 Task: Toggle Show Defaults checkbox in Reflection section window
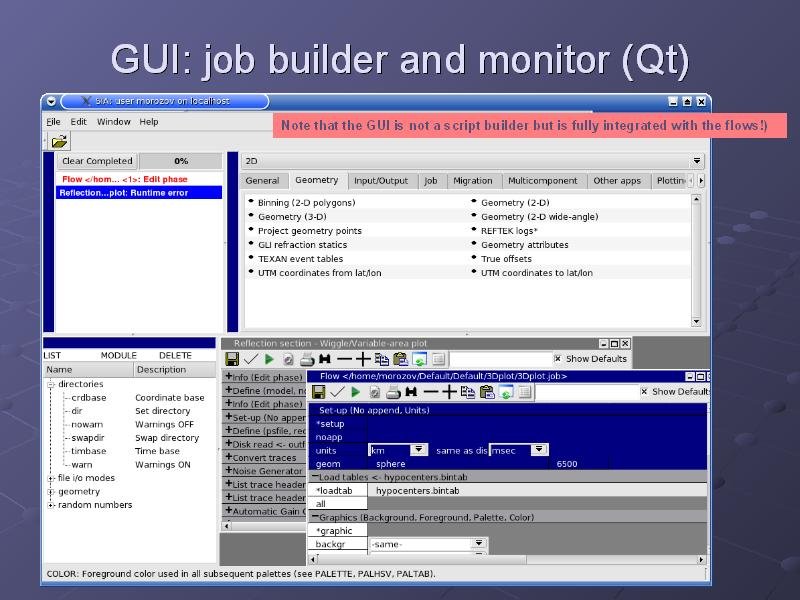click(558, 359)
